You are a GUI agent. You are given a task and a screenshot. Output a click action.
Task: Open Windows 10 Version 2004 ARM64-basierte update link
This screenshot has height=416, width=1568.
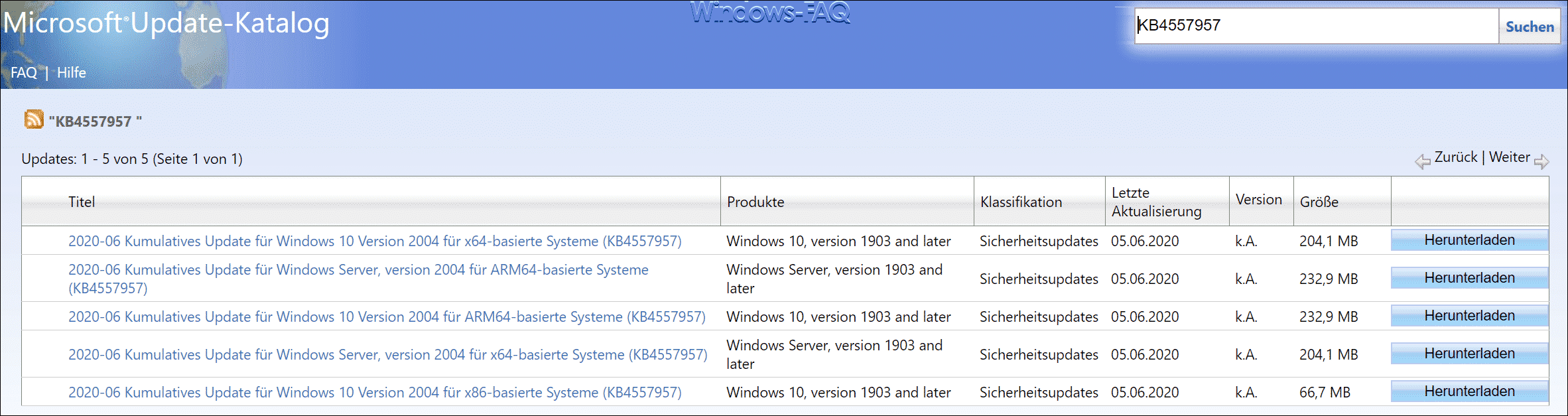(x=387, y=316)
